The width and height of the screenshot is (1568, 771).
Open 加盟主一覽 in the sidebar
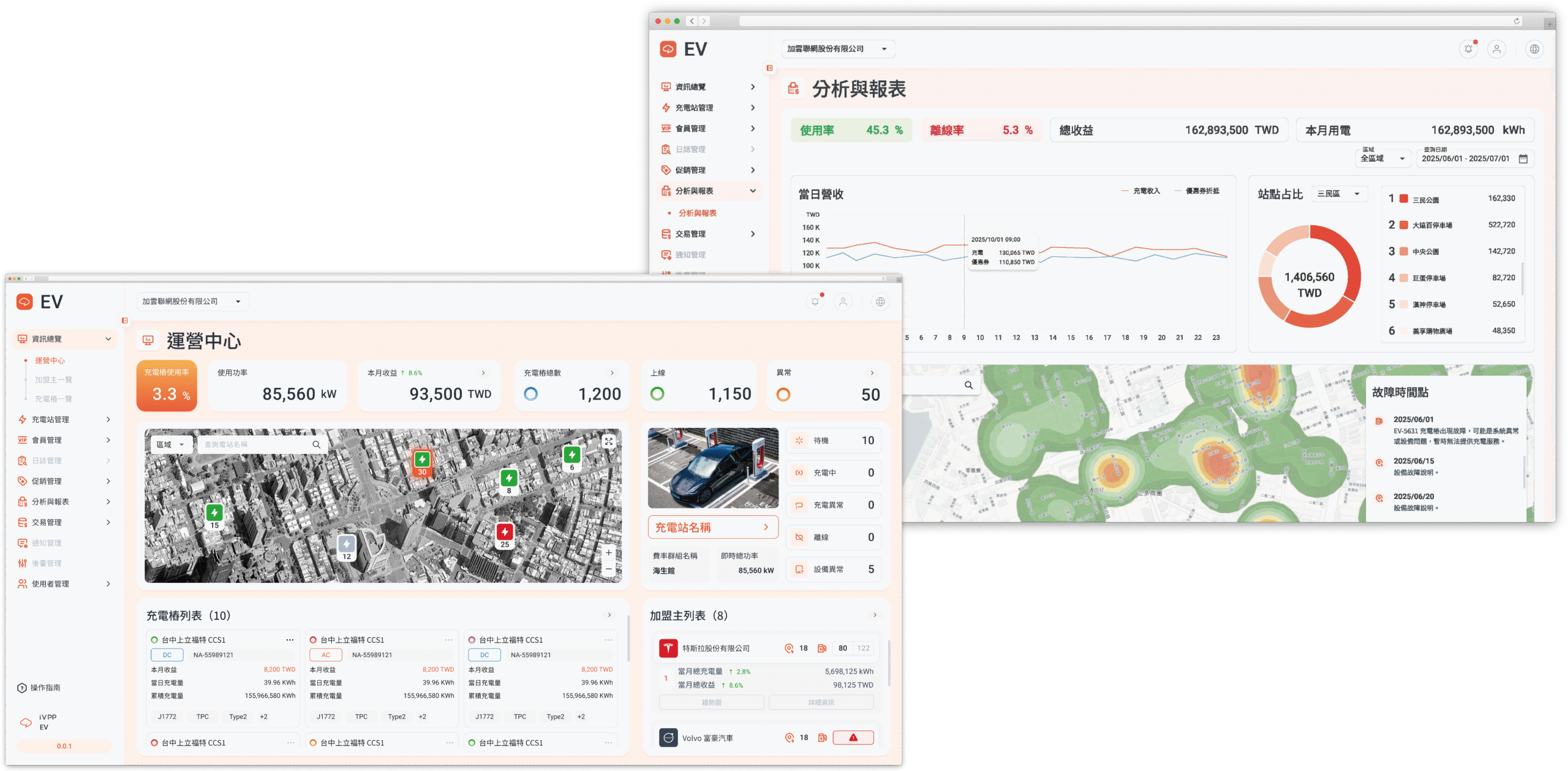53,380
